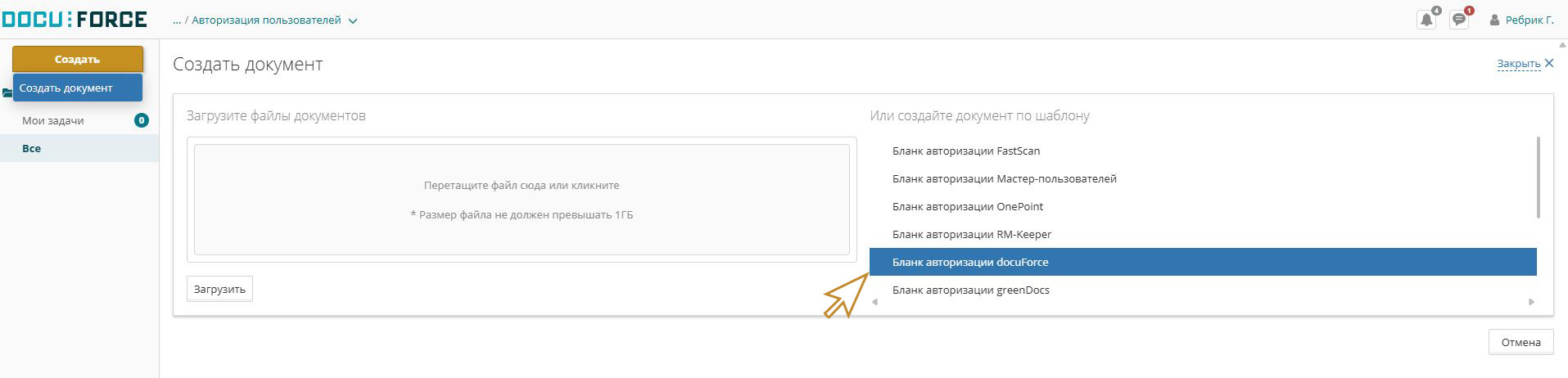Click the X icon next to Закрыть
Screen dimensions: 1568x378
pos(1548,63)
